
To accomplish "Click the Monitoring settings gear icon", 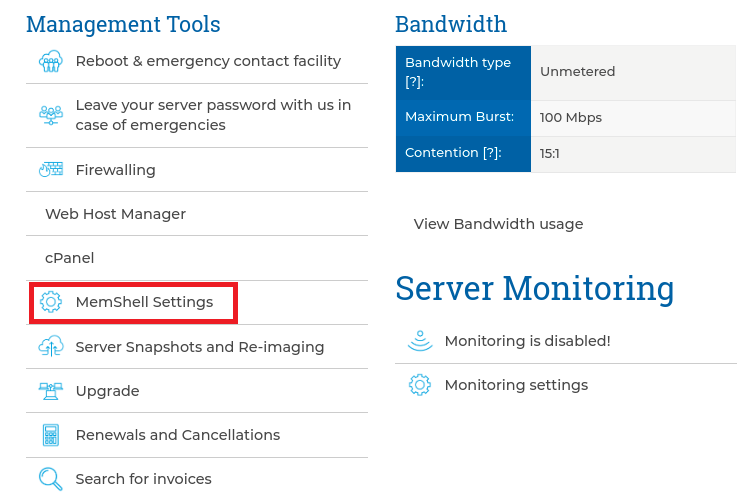I will coord(420,385).
